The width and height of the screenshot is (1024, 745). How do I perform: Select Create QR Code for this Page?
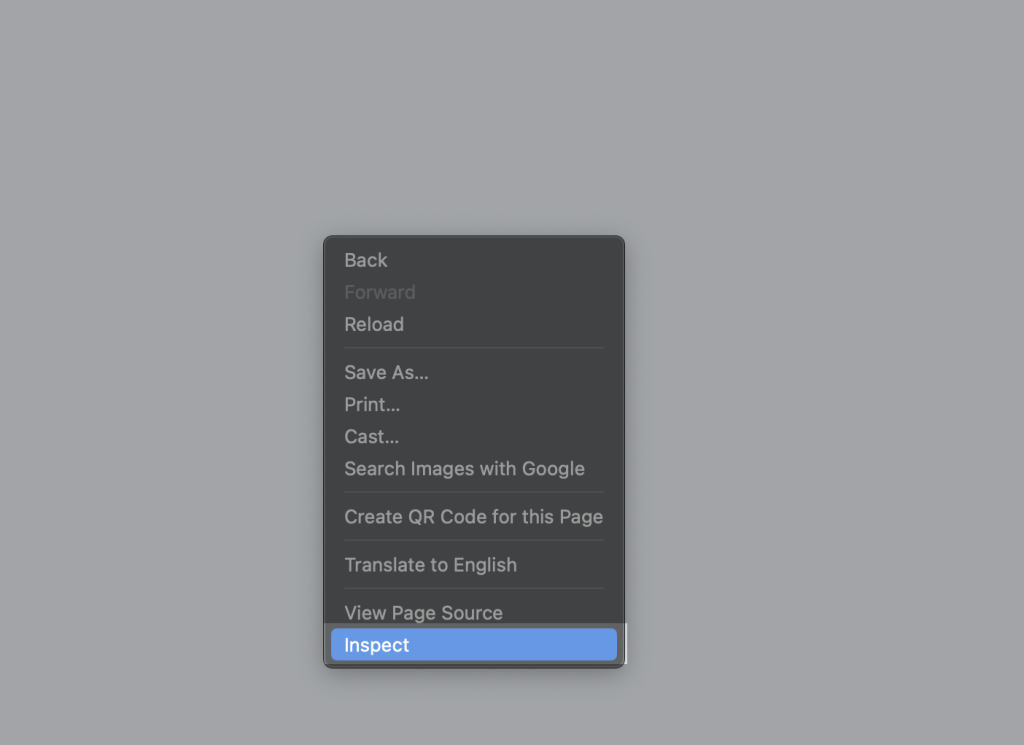(473, 517)
